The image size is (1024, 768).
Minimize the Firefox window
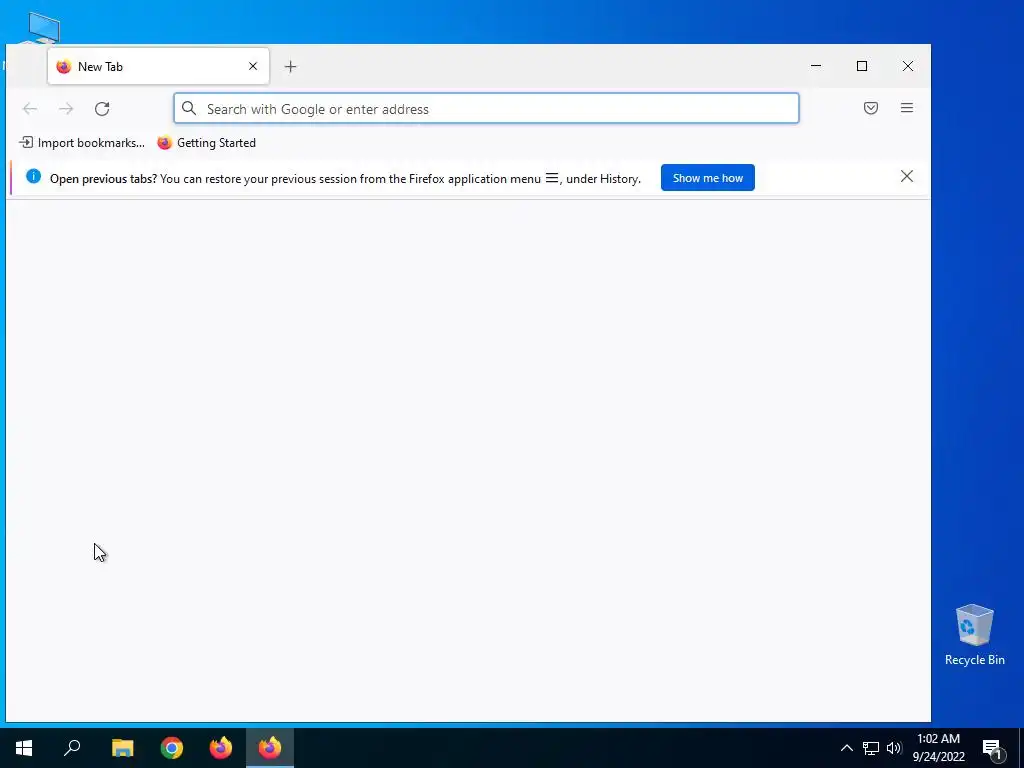click(816, 66)
